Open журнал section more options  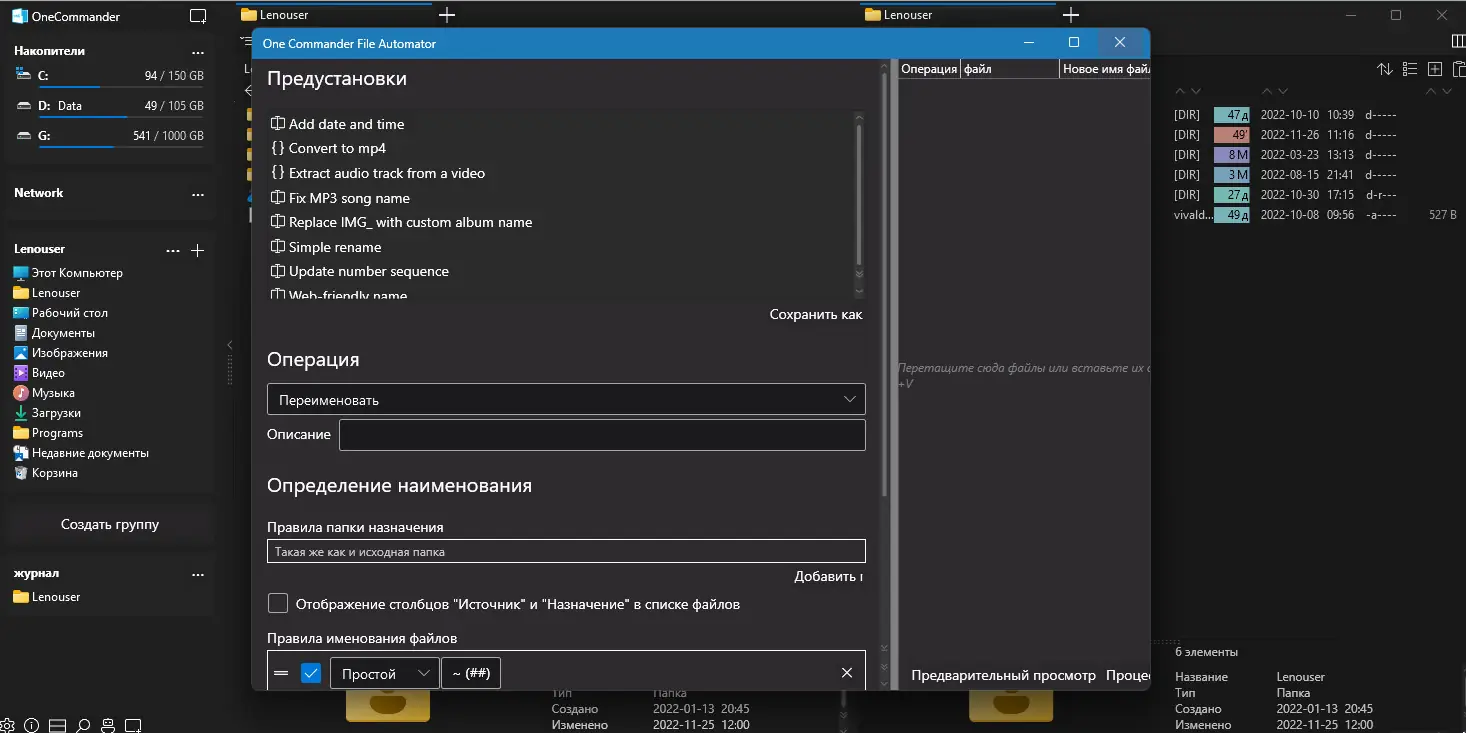198,575
